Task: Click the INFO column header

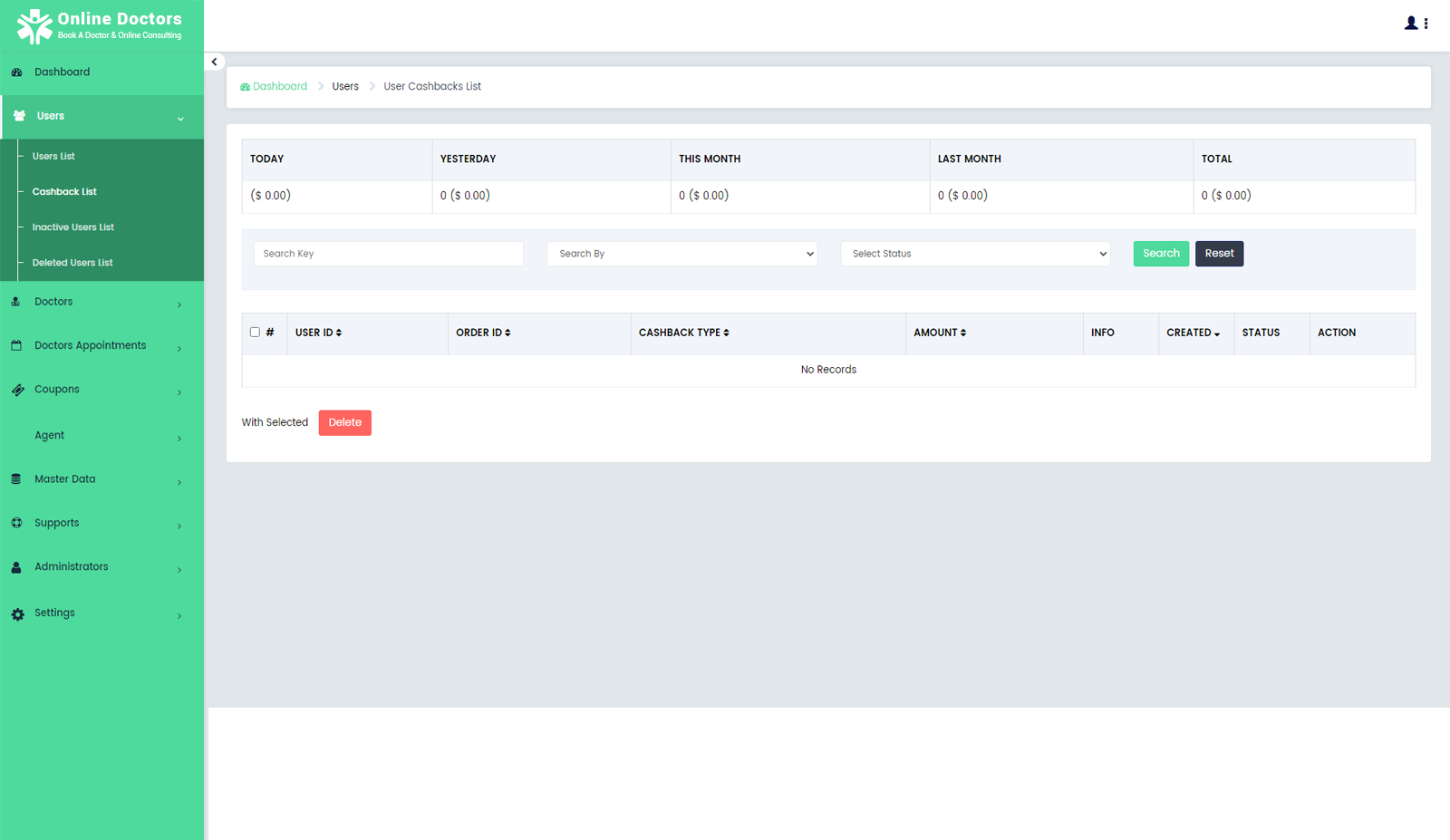Action: pos(1102,333)
